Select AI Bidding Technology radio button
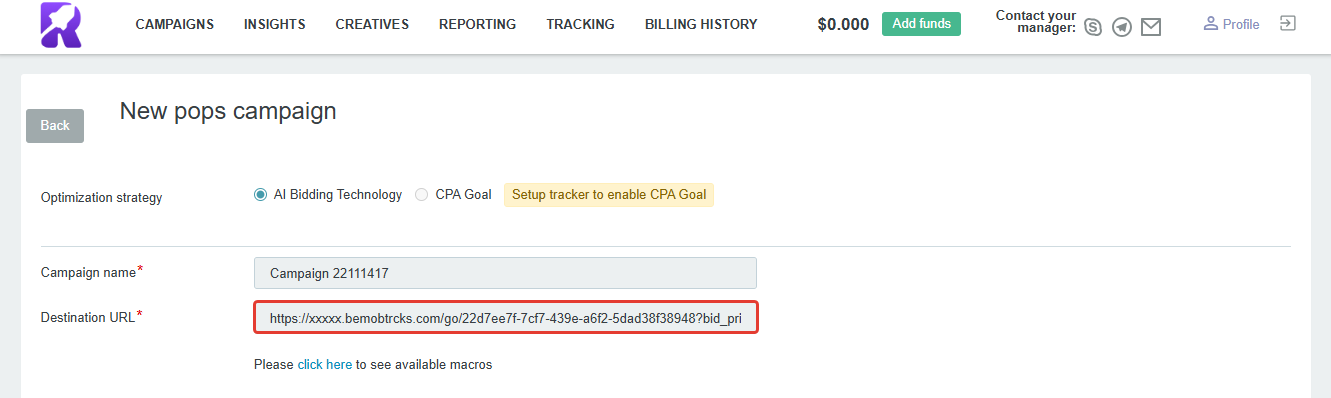The image size is (1331, 398). (261, 195)
